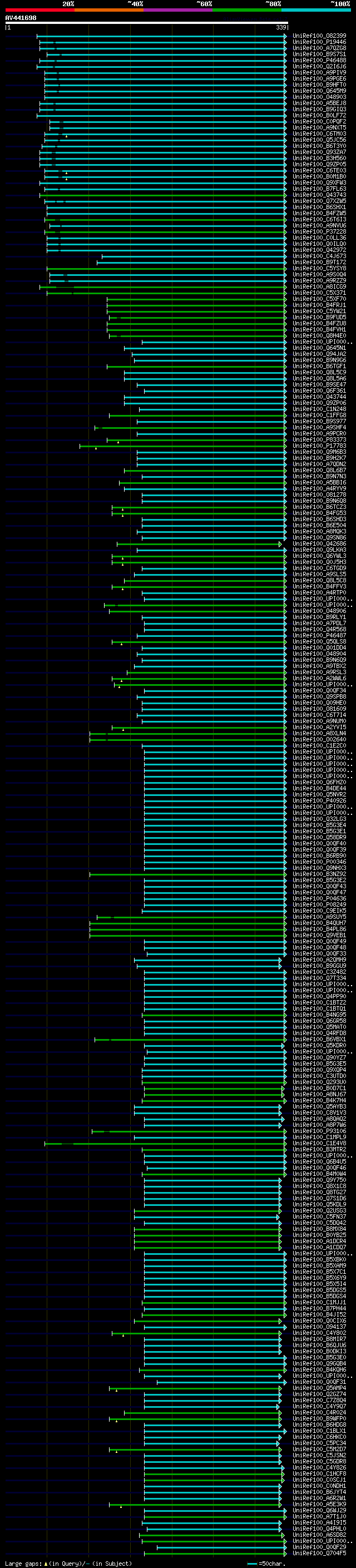Select the UniRef100_C4J673 label

point(319,256)
